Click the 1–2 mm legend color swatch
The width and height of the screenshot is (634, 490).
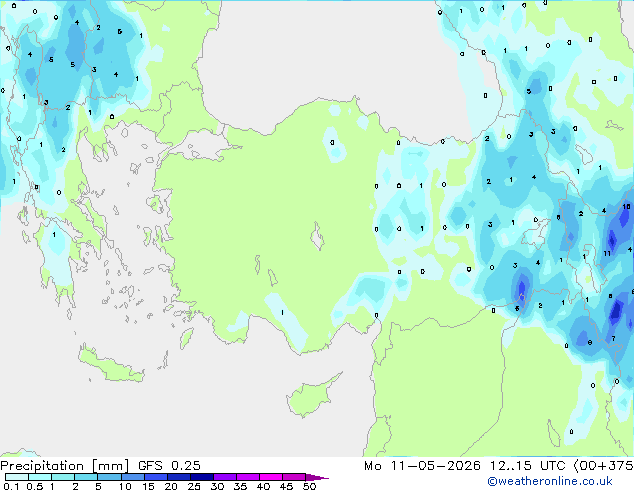(x=63, y=477)
